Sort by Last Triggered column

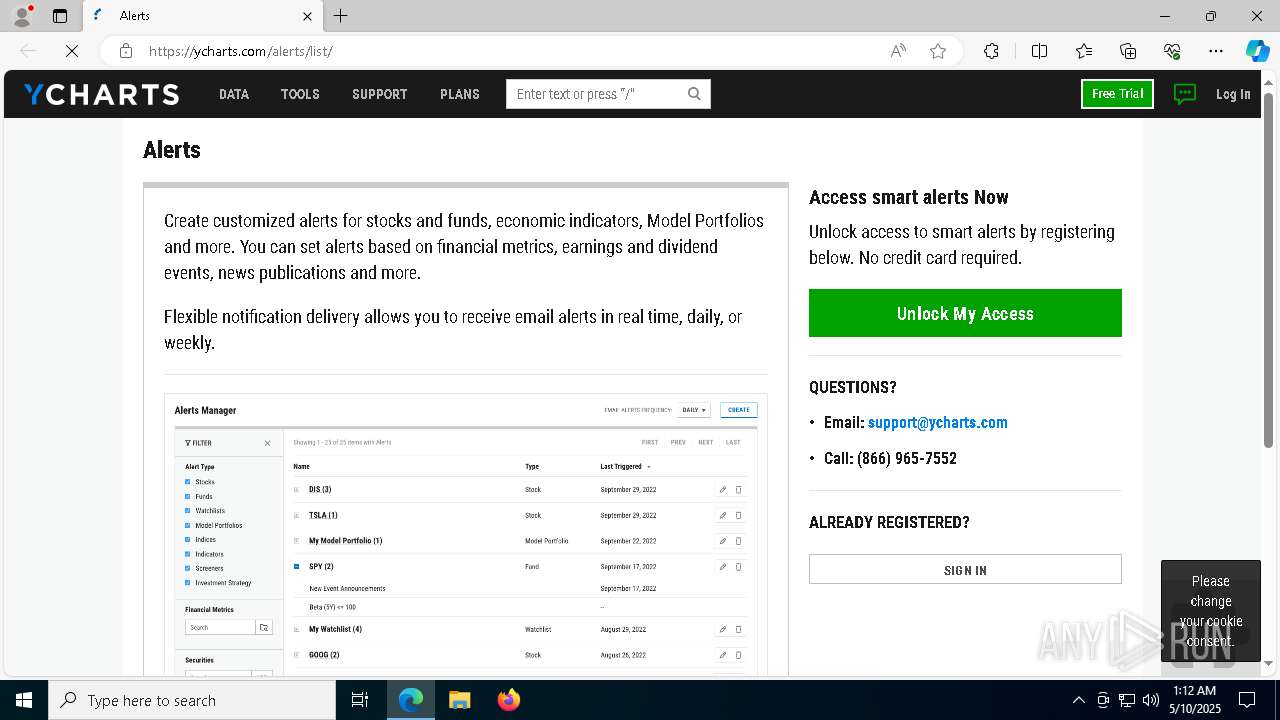pyautogui.click(x=625, y=467)
